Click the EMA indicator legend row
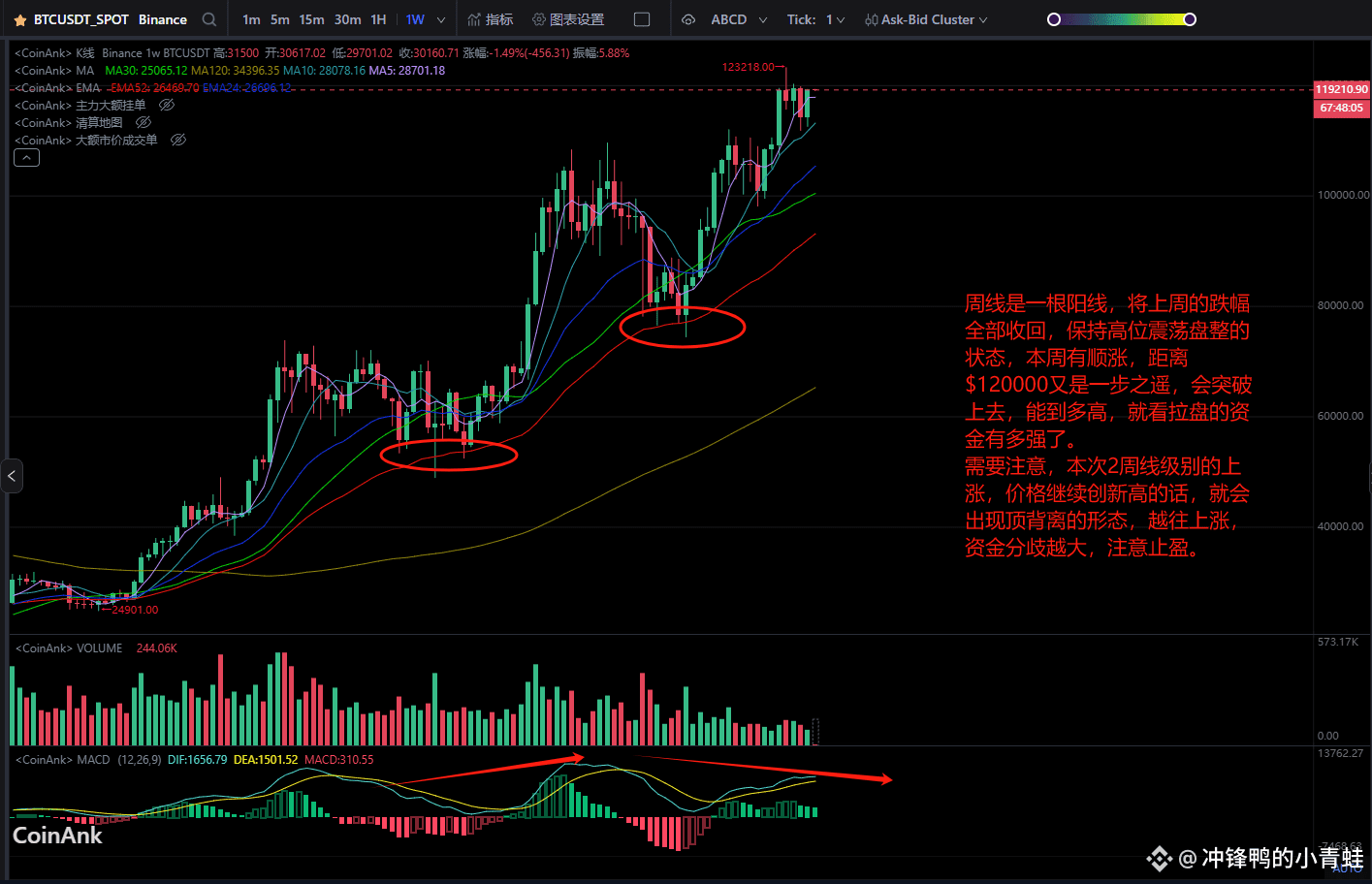Image resolution: width=1372 pixels, height=884 pixels. coord(153,88)
